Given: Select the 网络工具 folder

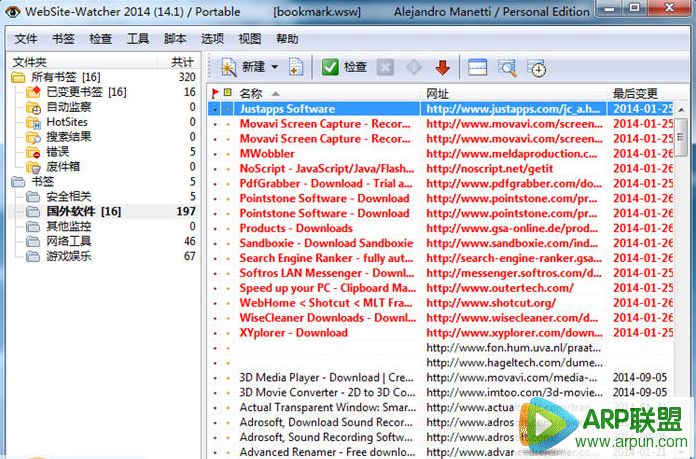Looking at the screenshot, I should [x=68, y=241].
